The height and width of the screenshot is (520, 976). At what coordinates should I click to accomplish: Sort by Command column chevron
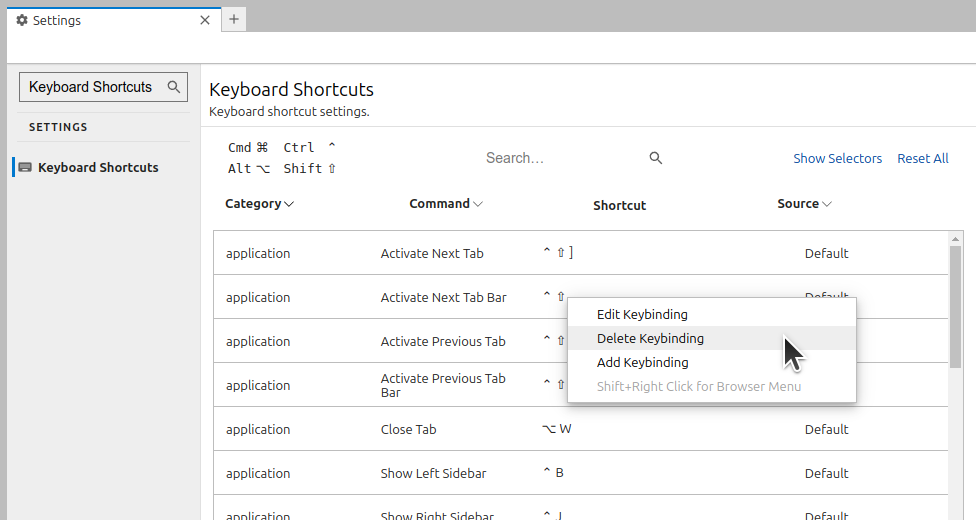coord(477,204)
